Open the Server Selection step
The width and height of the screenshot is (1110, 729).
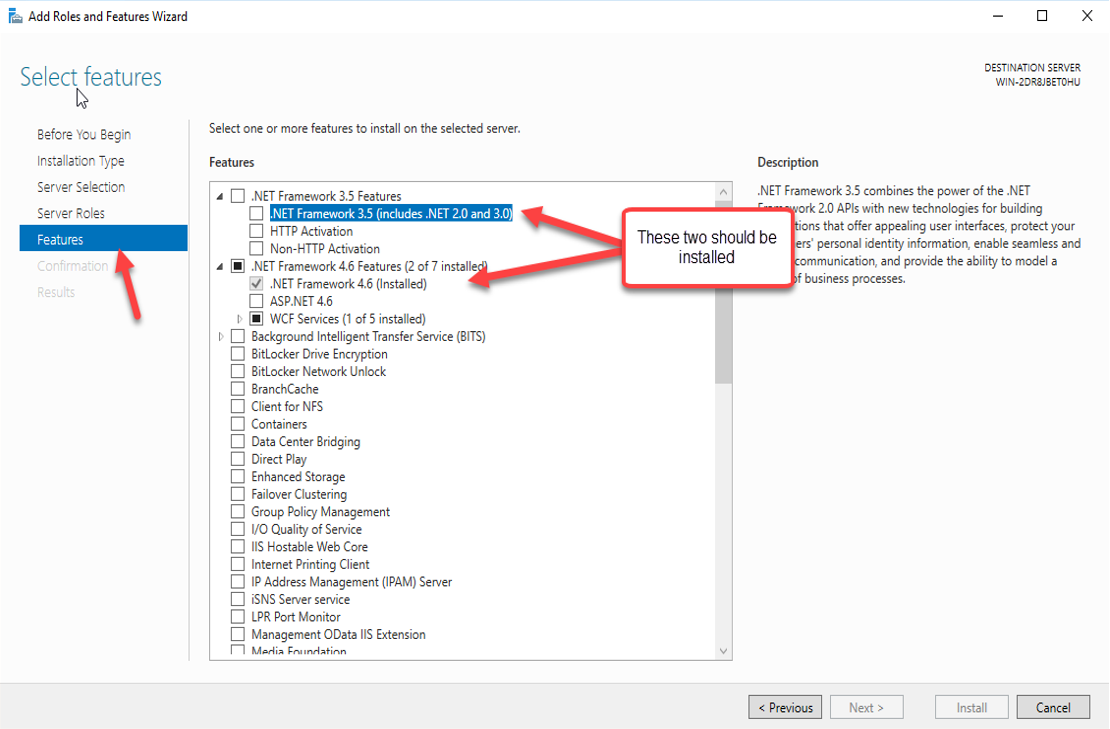pyautogui.click(x=81, y=187)
